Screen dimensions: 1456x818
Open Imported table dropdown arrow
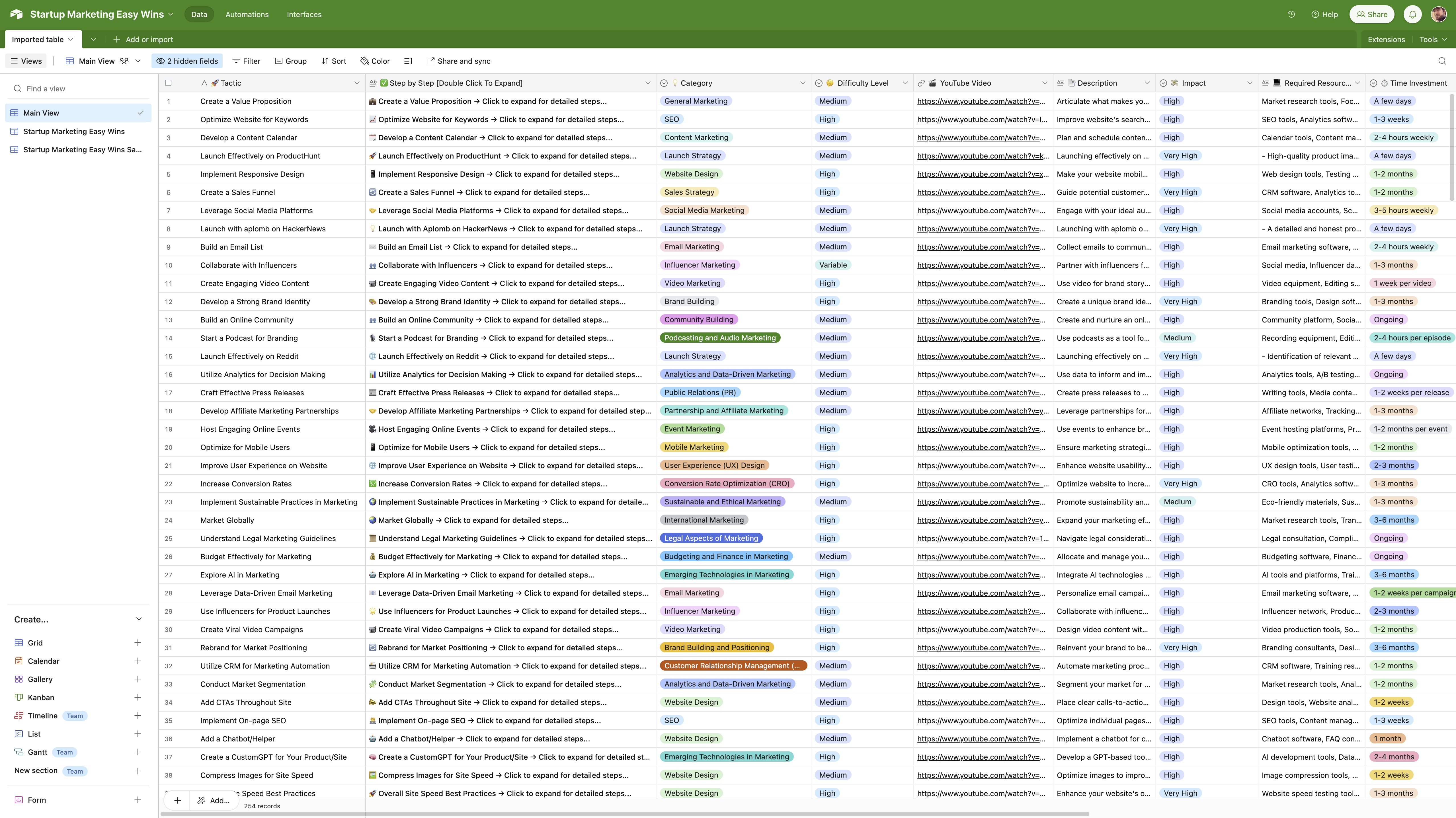point(71,40)
